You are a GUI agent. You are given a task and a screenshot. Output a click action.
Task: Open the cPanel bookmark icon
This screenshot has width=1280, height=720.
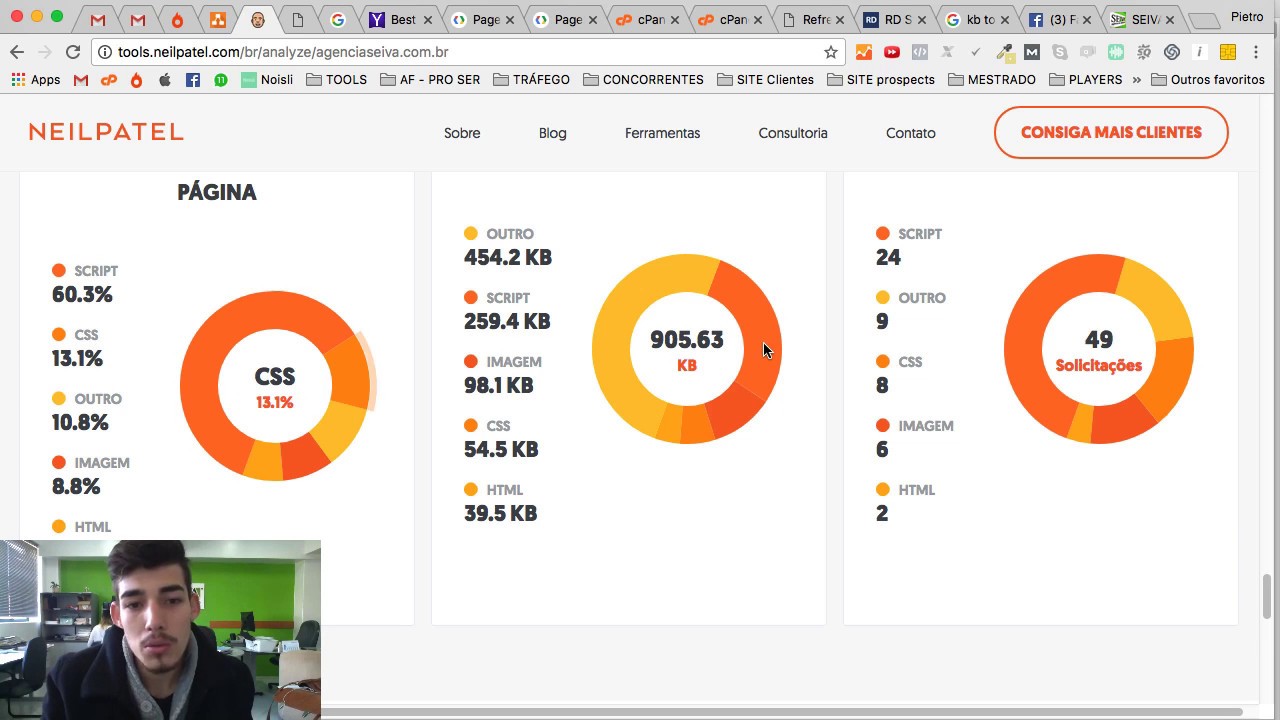tap(109, 80)
